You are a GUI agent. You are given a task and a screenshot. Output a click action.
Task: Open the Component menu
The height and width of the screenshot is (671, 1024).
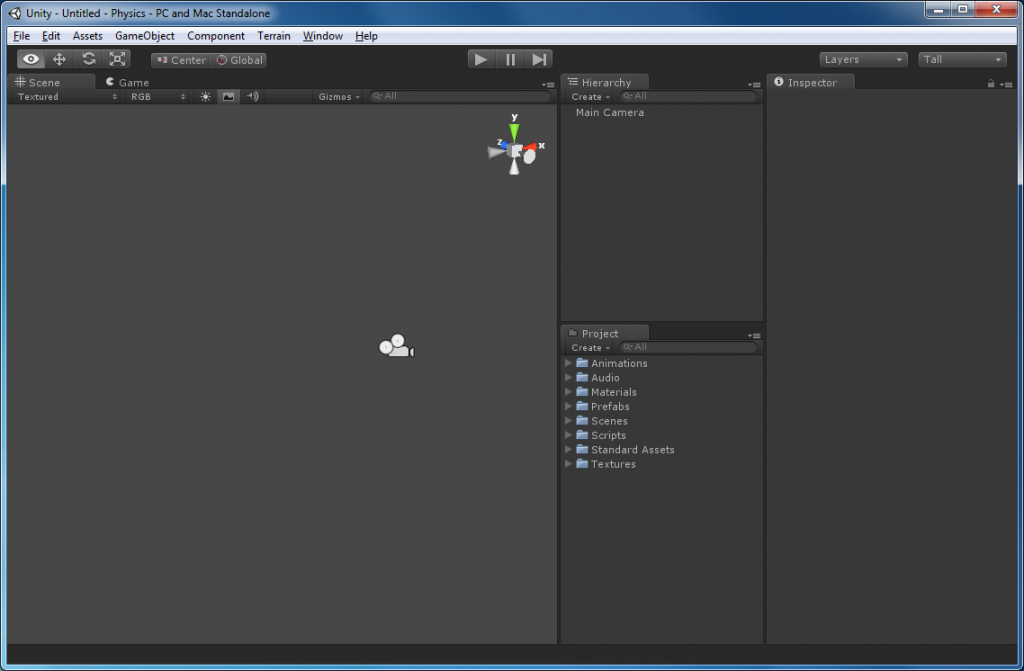click(216, 36)
